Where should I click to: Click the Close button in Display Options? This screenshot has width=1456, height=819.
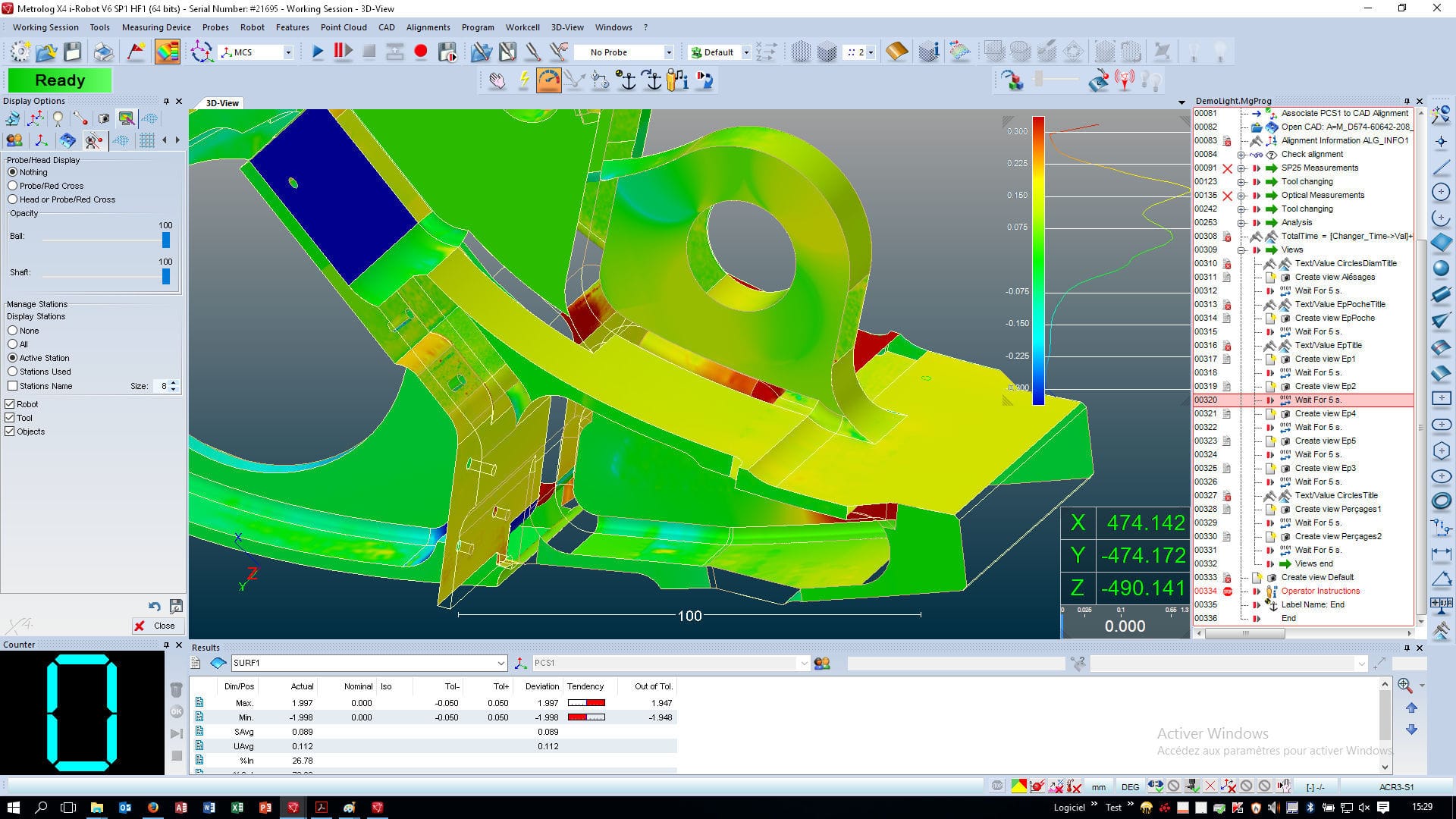pos(155,626)
